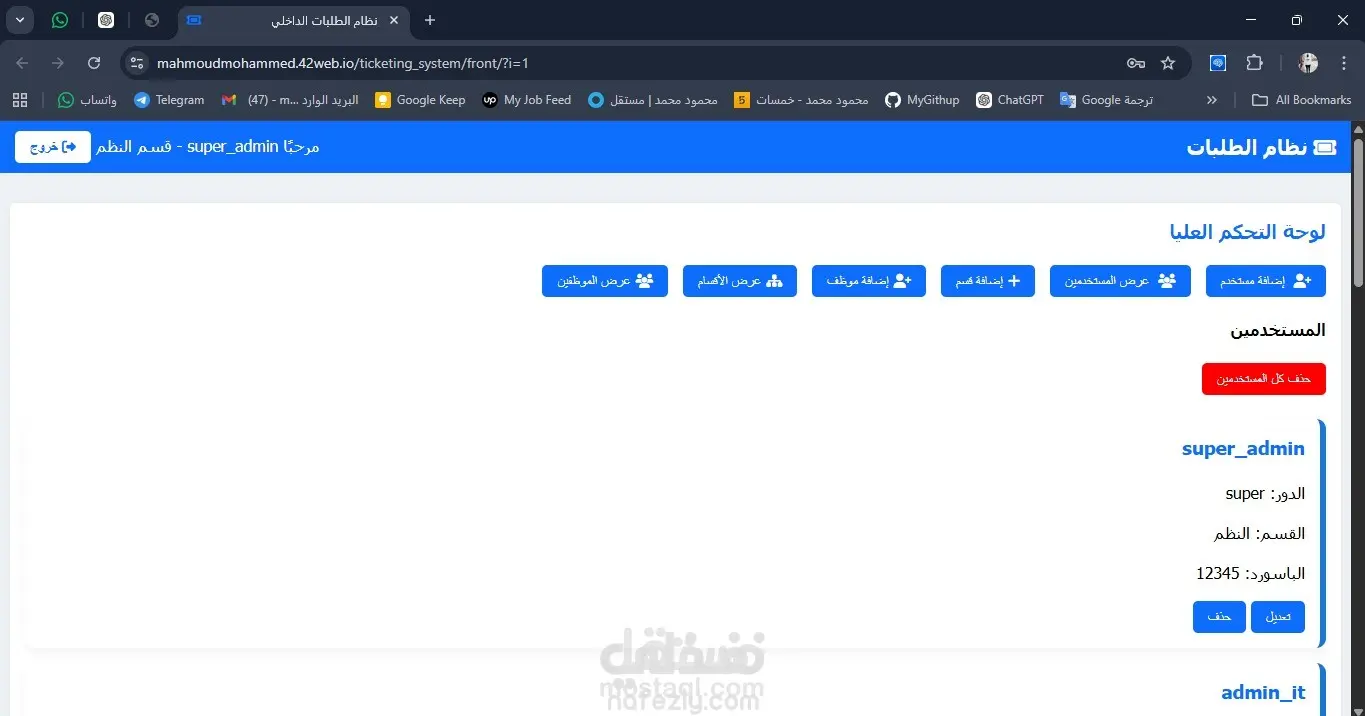Open the Gmail البريد الوارد bookmark
The width and height of the screenshot is (1365, 716).
click(x=290, y=100)
